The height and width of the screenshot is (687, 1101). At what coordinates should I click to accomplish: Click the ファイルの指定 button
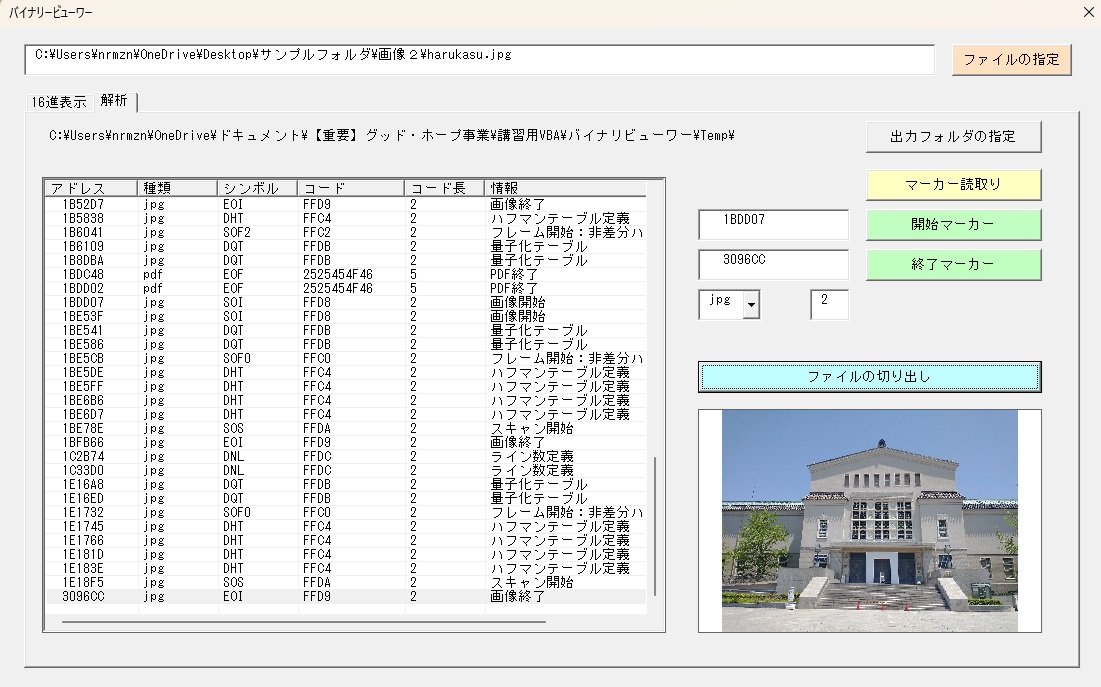coord(1011,59)
